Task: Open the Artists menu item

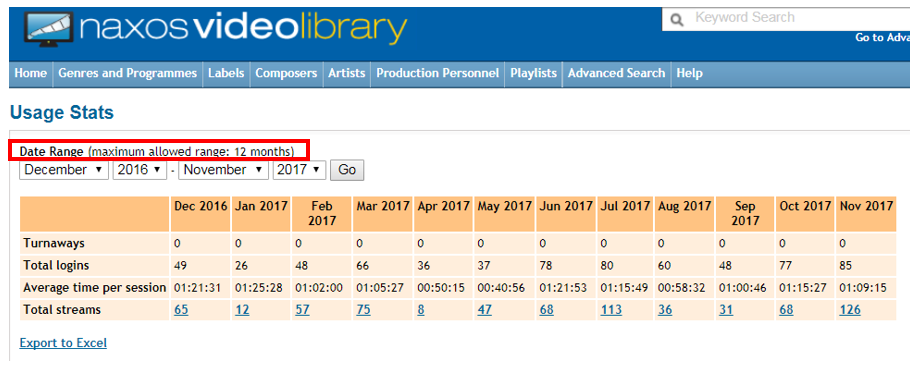Action: [346, 74]
